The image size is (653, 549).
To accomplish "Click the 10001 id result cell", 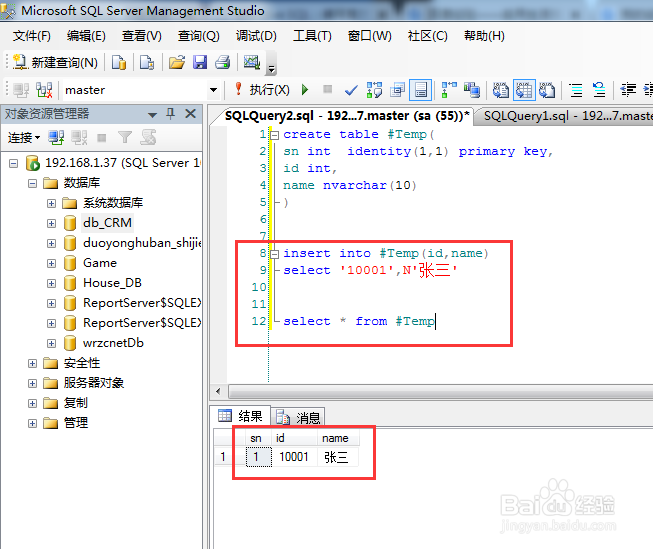I will (x=294, y=457).
